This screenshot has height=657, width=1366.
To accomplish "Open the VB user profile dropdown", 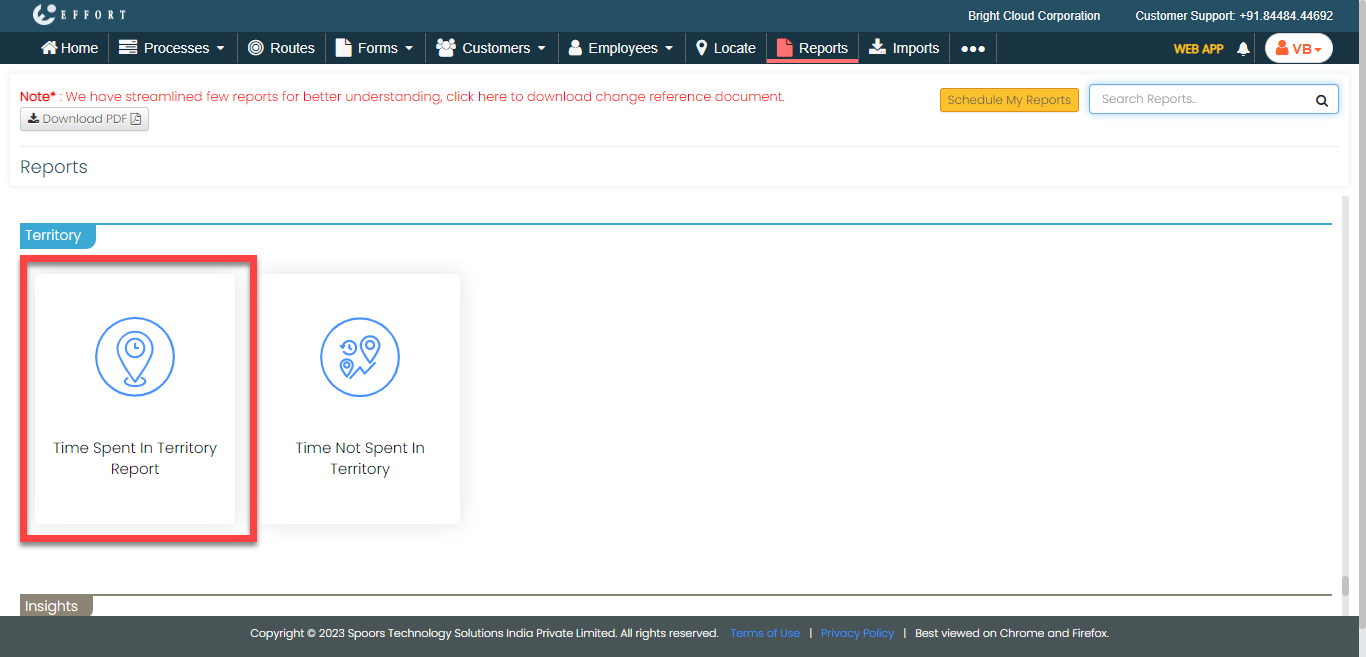I will click(1298, 48).
